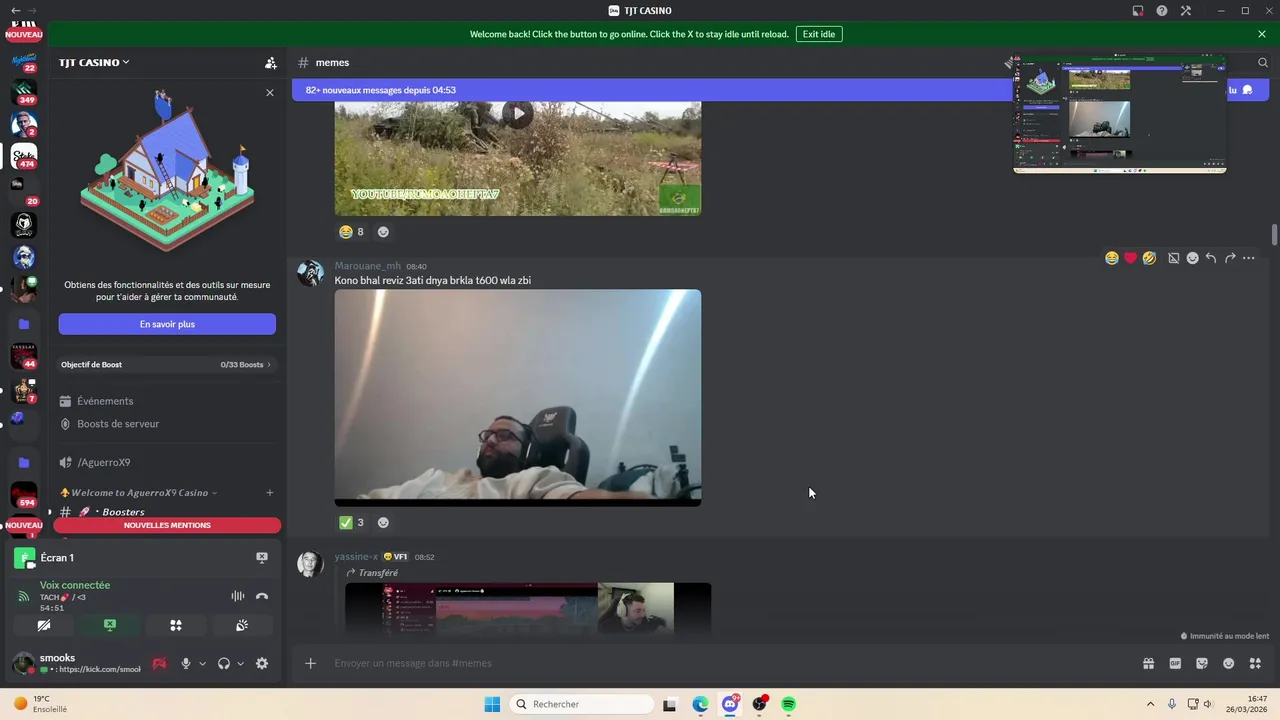Image resolution: width=1280 pixels, height=720 pixels.
Task: Collapse Welcome to AguerroX9 Casino category
Action: point(139,492)
